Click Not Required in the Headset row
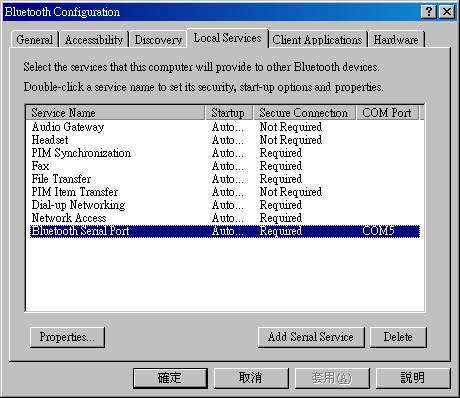Screen dimensions: 460x398 pos(291,140)
